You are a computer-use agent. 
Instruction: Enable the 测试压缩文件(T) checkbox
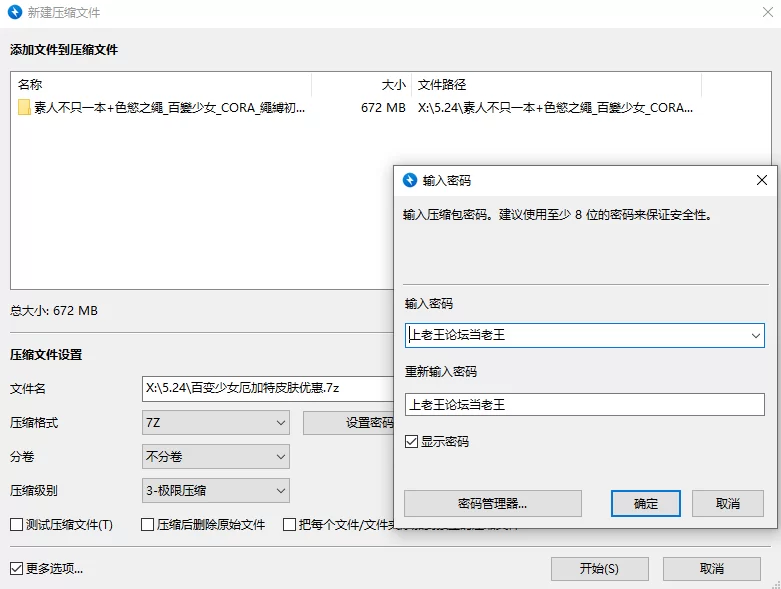17,524
